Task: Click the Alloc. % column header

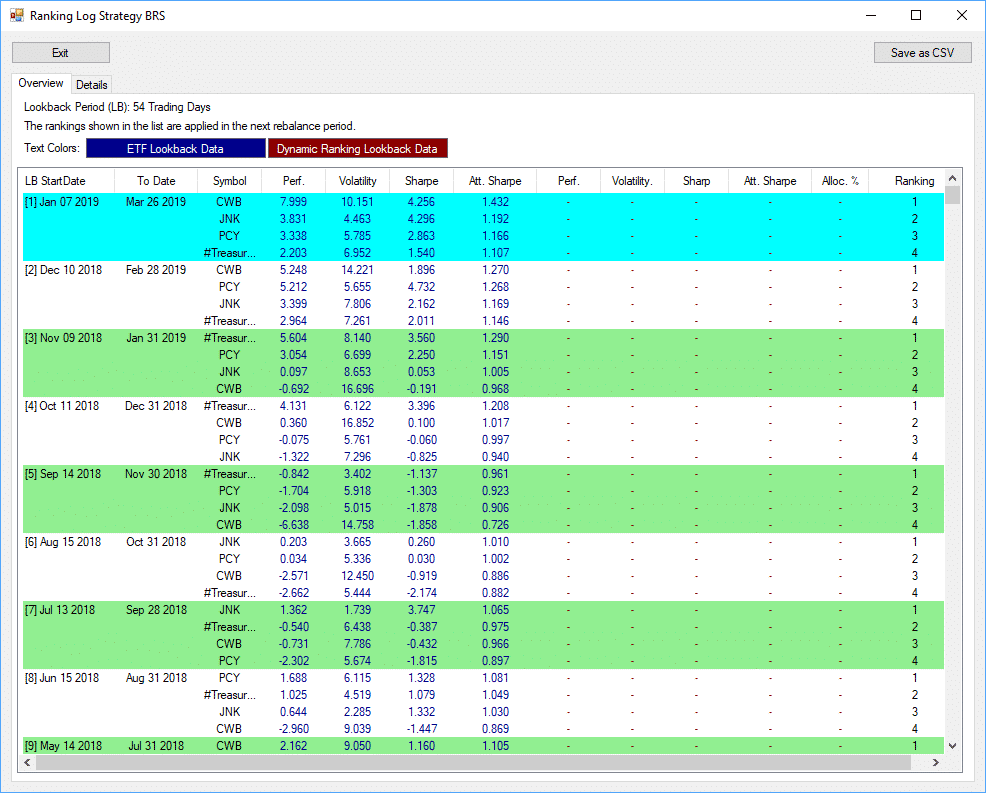Action: pyautogui.click(x=840, y=180)
